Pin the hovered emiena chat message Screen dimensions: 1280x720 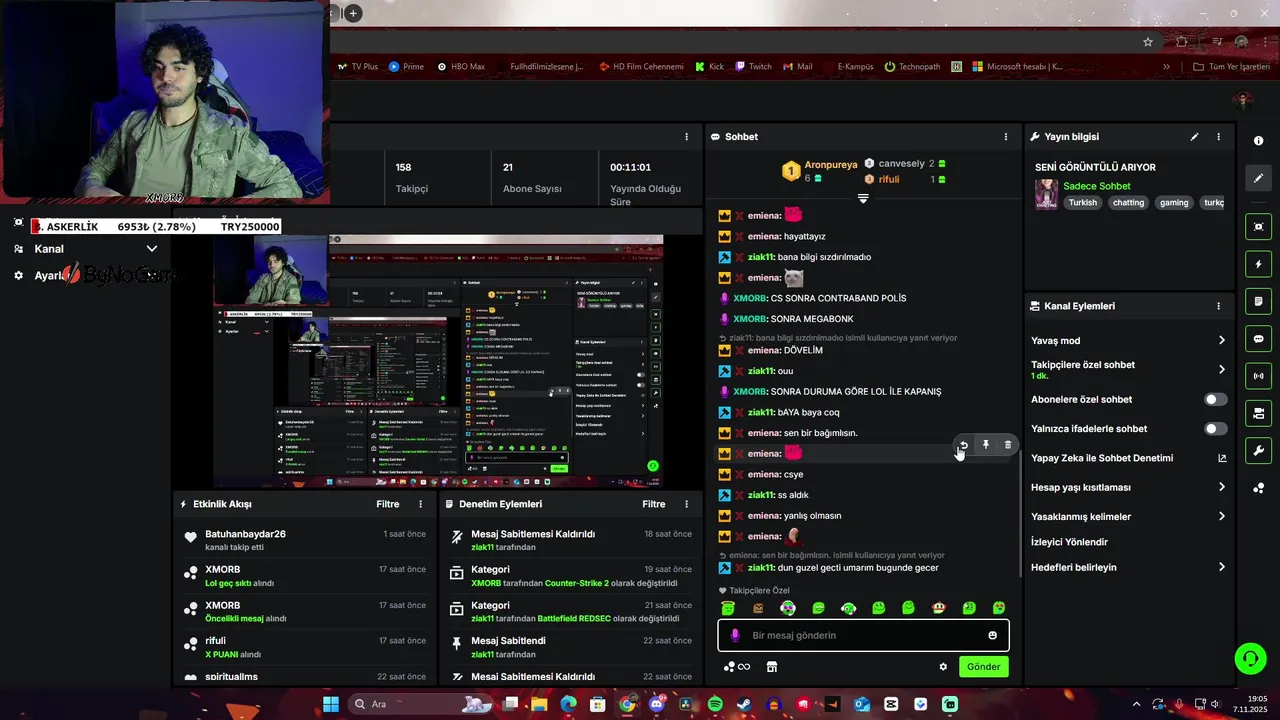(986, 445)
